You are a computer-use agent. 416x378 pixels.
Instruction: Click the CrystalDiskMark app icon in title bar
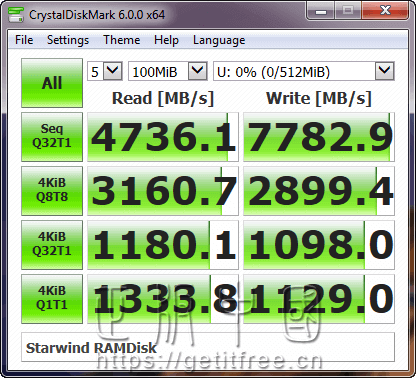coord(15,14)
